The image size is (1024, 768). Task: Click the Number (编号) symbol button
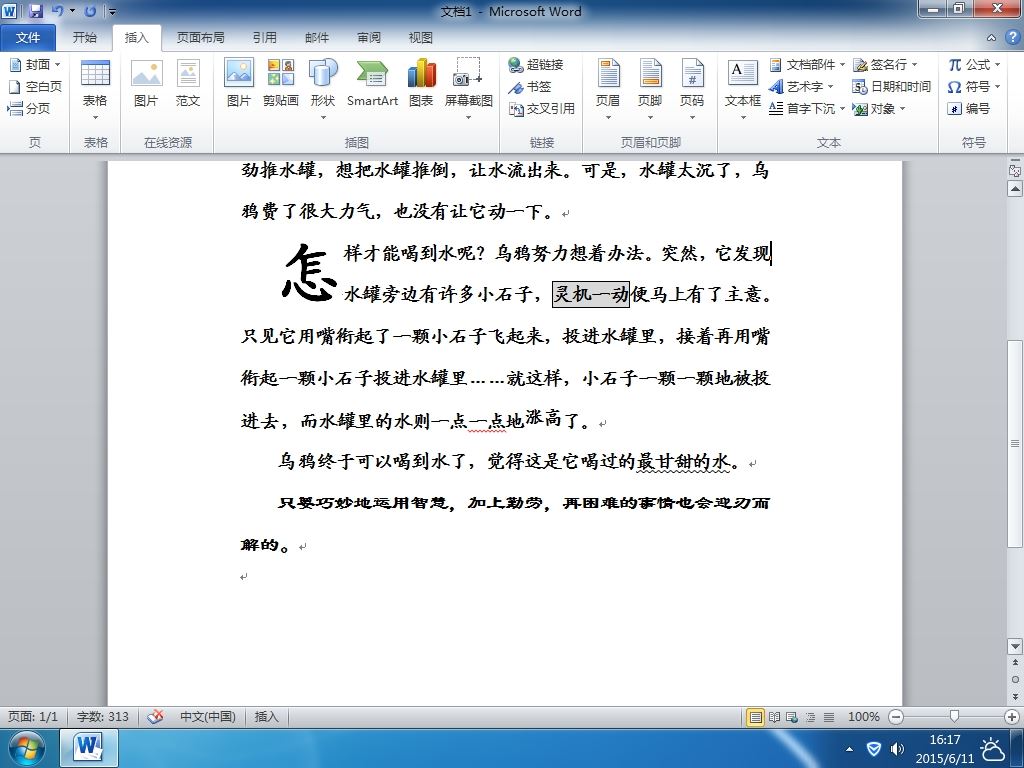pos(969,108)
